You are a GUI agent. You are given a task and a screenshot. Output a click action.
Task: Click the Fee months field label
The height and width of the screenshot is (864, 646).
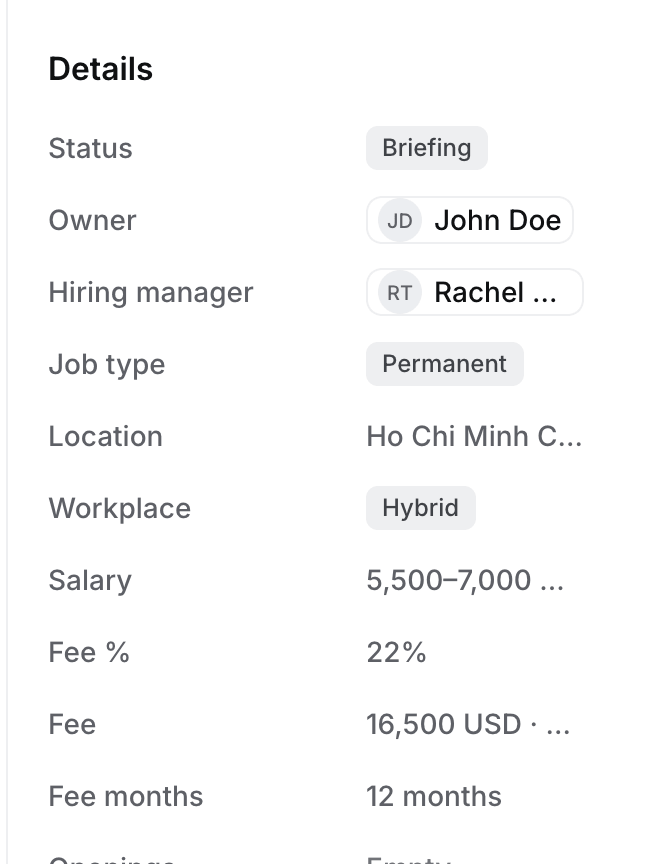126,796
